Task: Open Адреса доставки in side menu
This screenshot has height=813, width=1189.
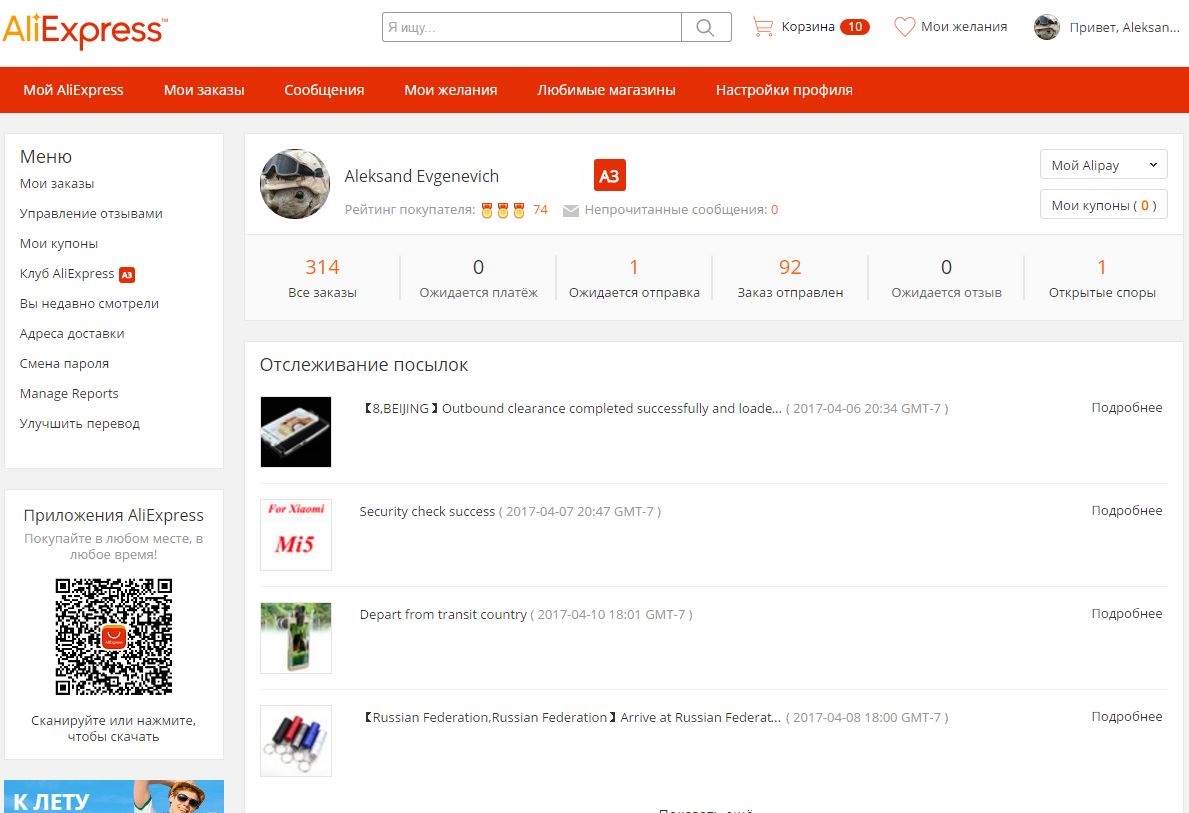Action: pos(72,334)
